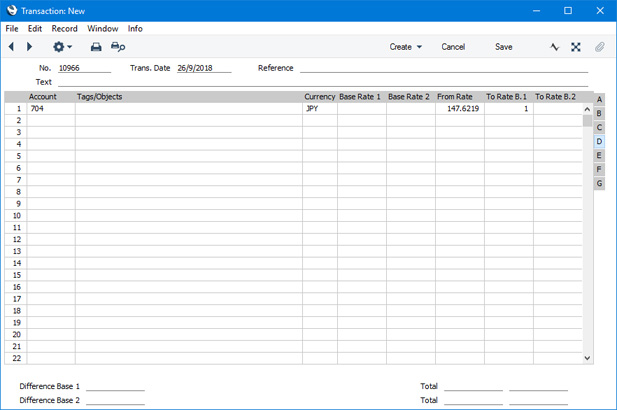Image resolution: width=617 pixels, height=410 pixels.
Task: Minimize the Transaction window
Action: point(536,11)
